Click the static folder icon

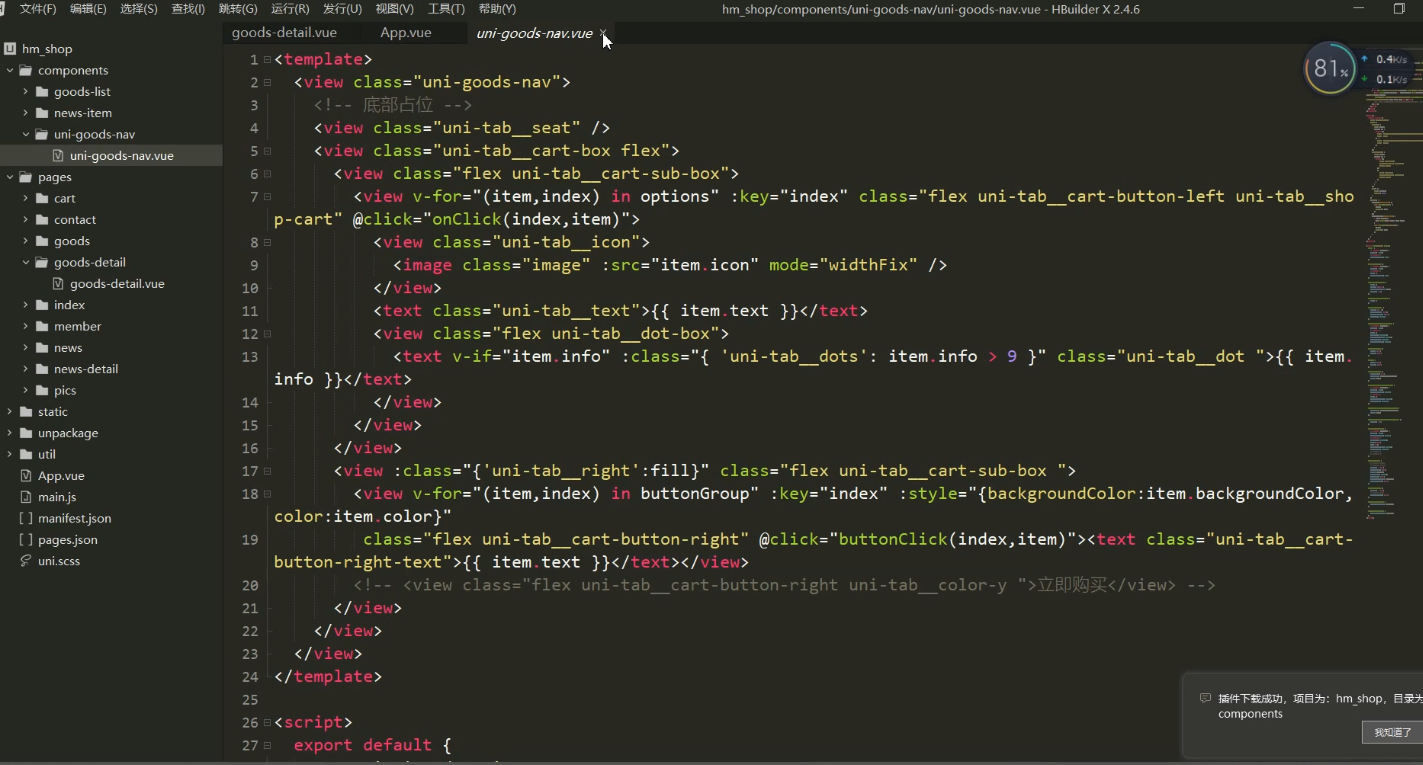coord(26,412)
